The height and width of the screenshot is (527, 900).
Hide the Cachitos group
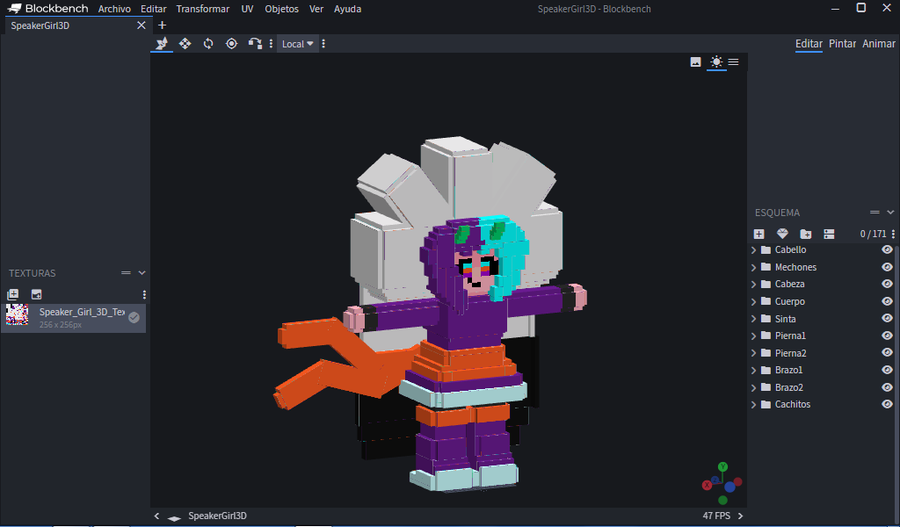click(887, 404)
